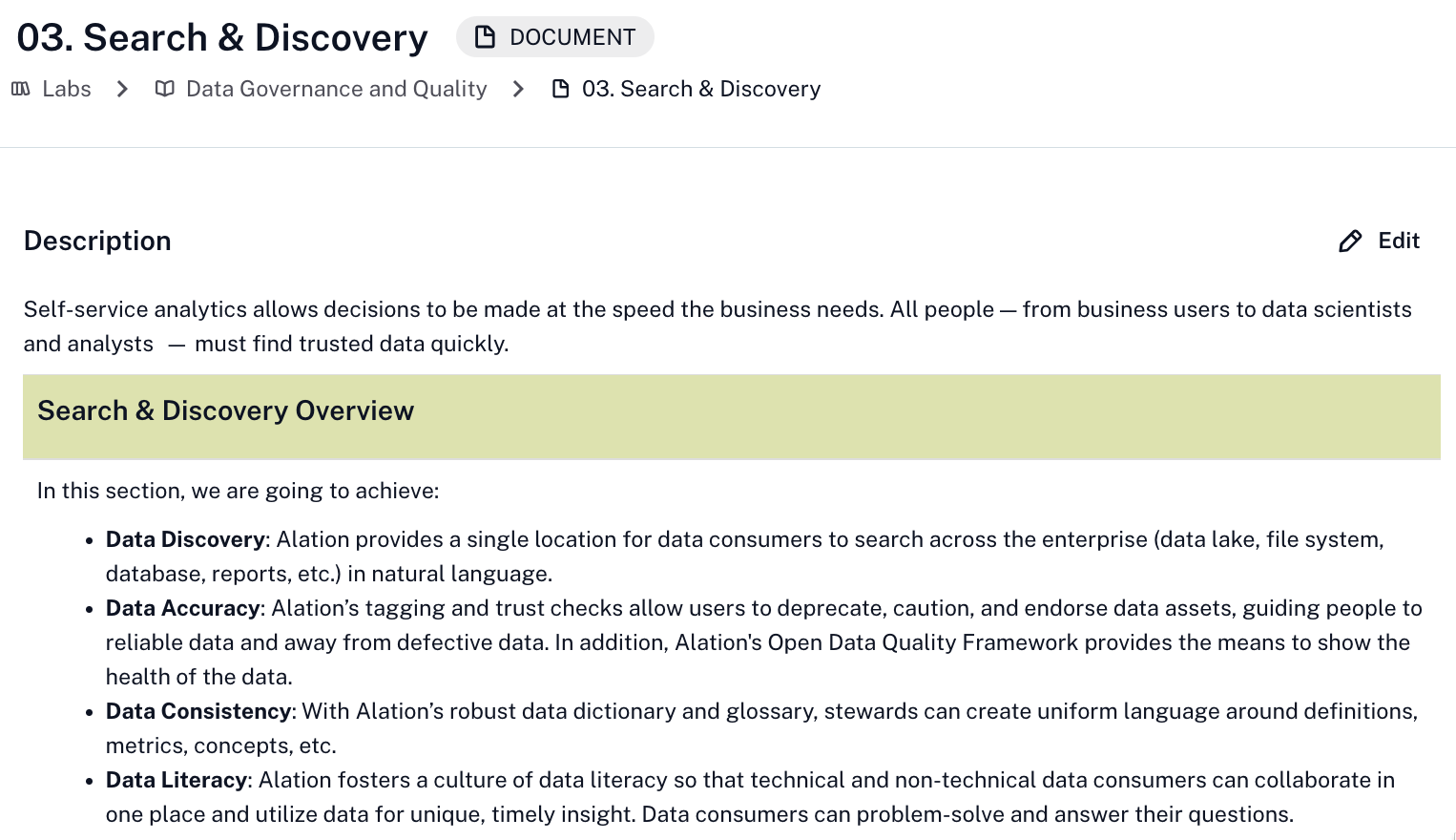Viewport: 1456px width, 840px height.
Task: Click the bold Data Accuracy term
Action: click(182, 608)
